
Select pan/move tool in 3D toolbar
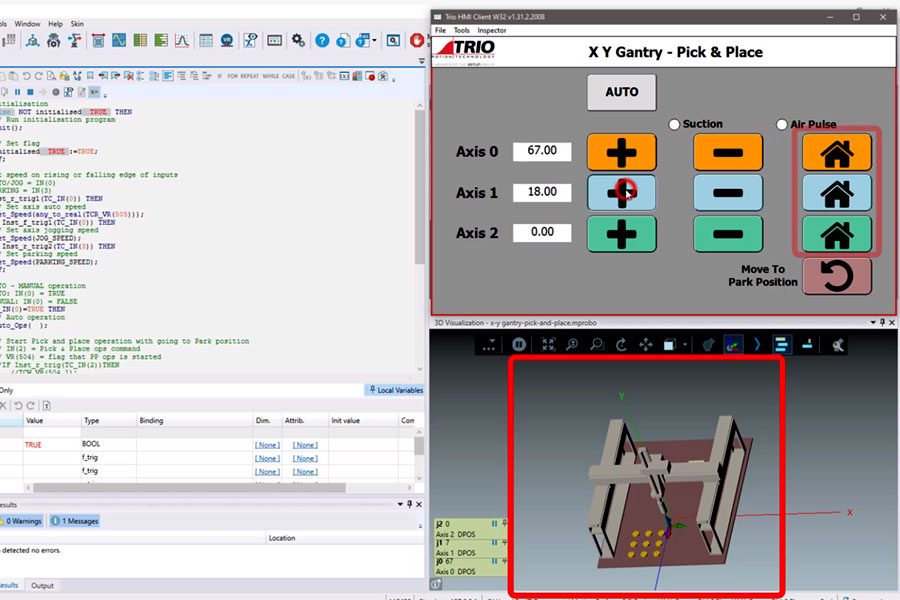[x=646, y=344]
